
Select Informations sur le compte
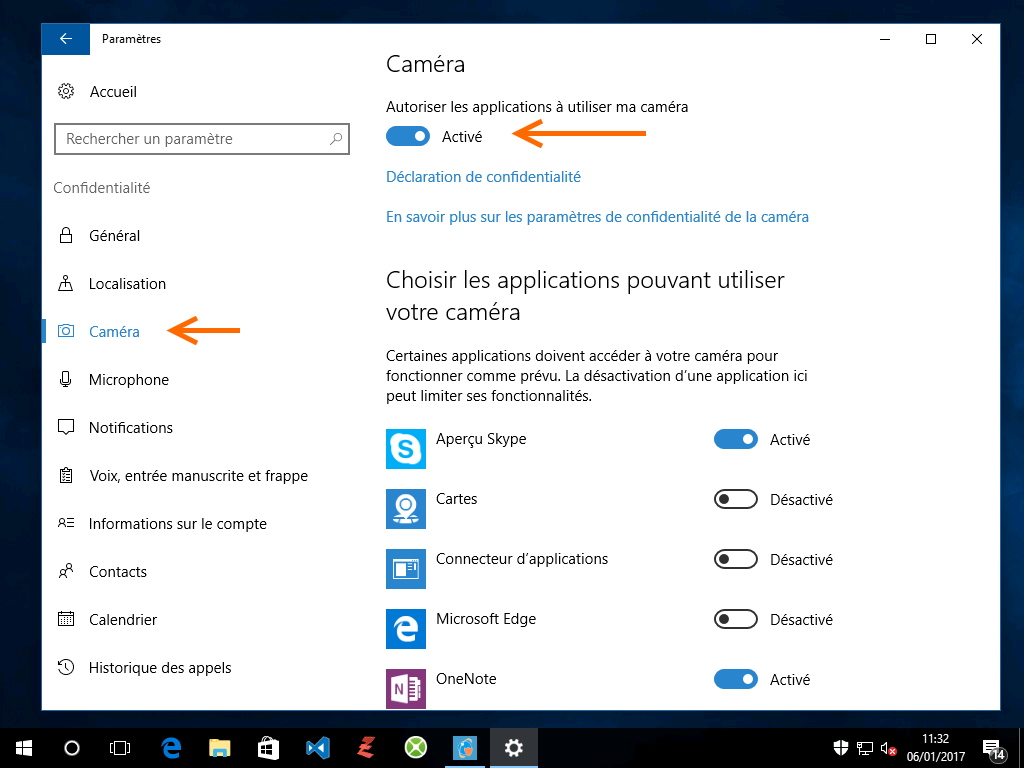[178, 523]
